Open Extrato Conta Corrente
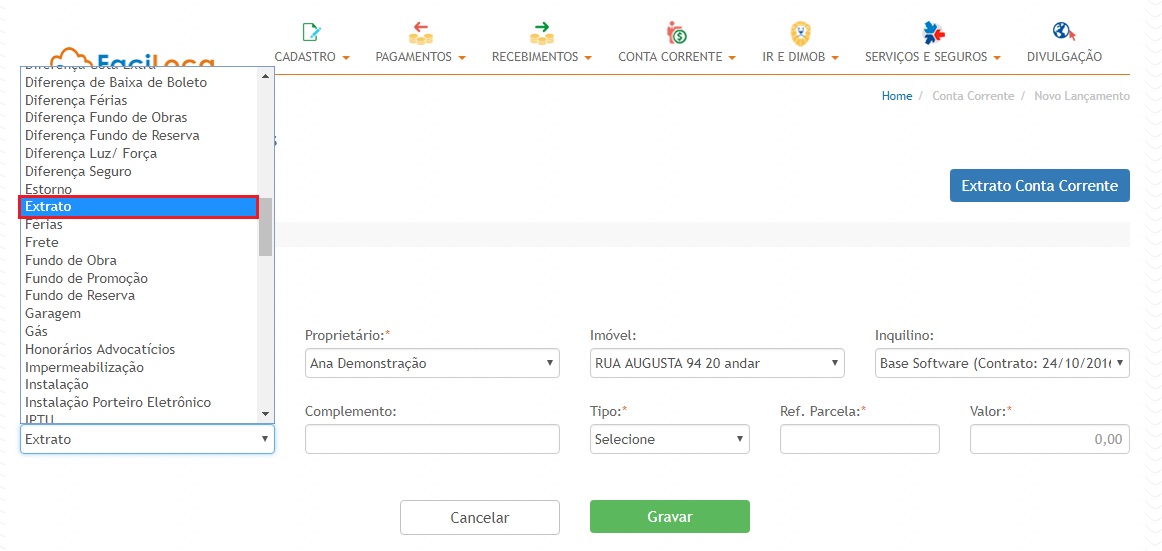The image size is (1162, 551). pos(1039,186)
